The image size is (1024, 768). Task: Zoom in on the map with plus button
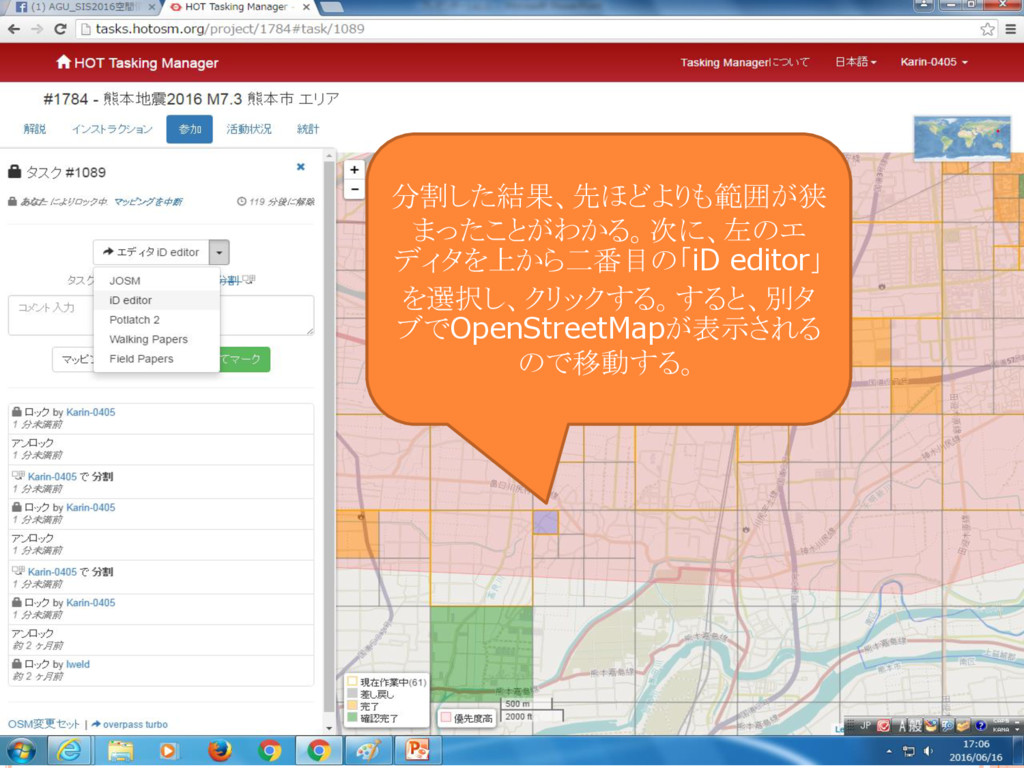pyautogui.click(x=354, y=170)
